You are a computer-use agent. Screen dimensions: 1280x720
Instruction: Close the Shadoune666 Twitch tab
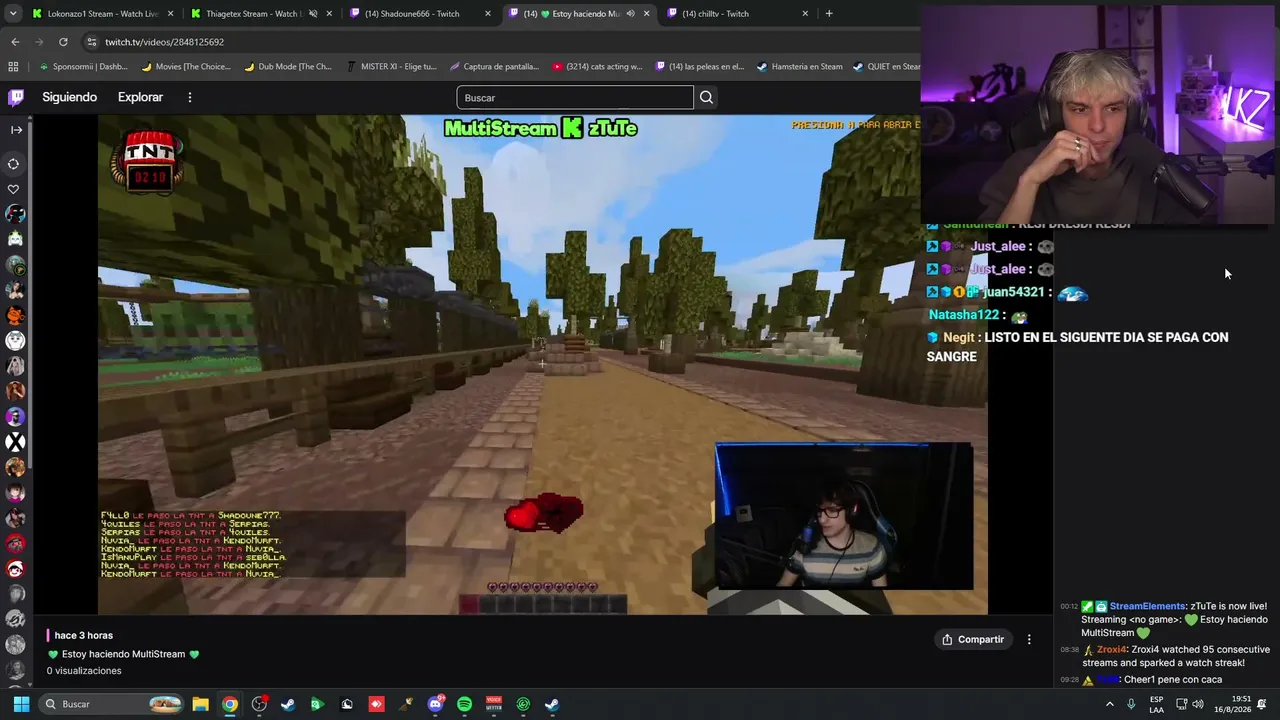tap(488, 14)
